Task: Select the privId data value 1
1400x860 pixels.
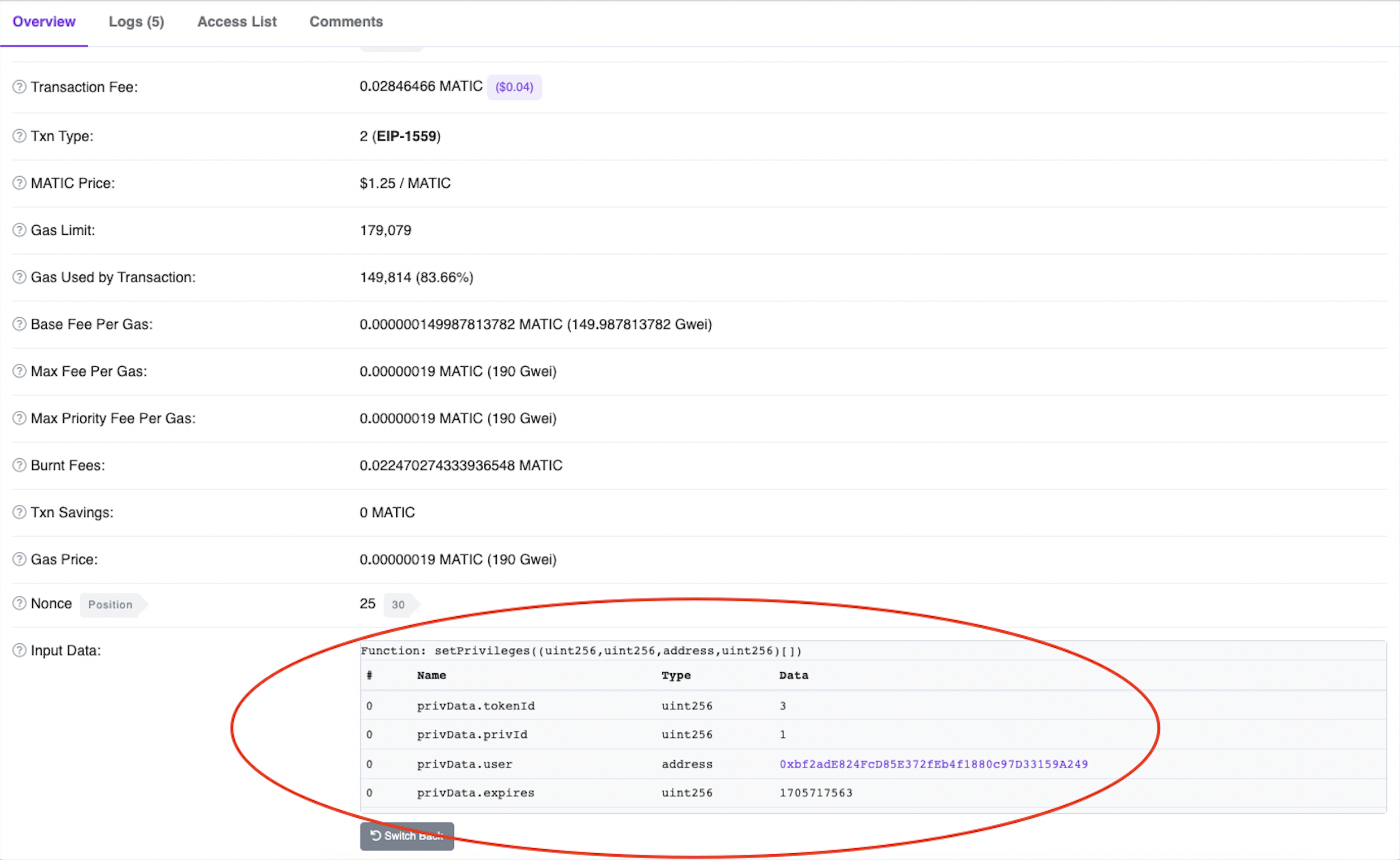Action: [783, 735]
